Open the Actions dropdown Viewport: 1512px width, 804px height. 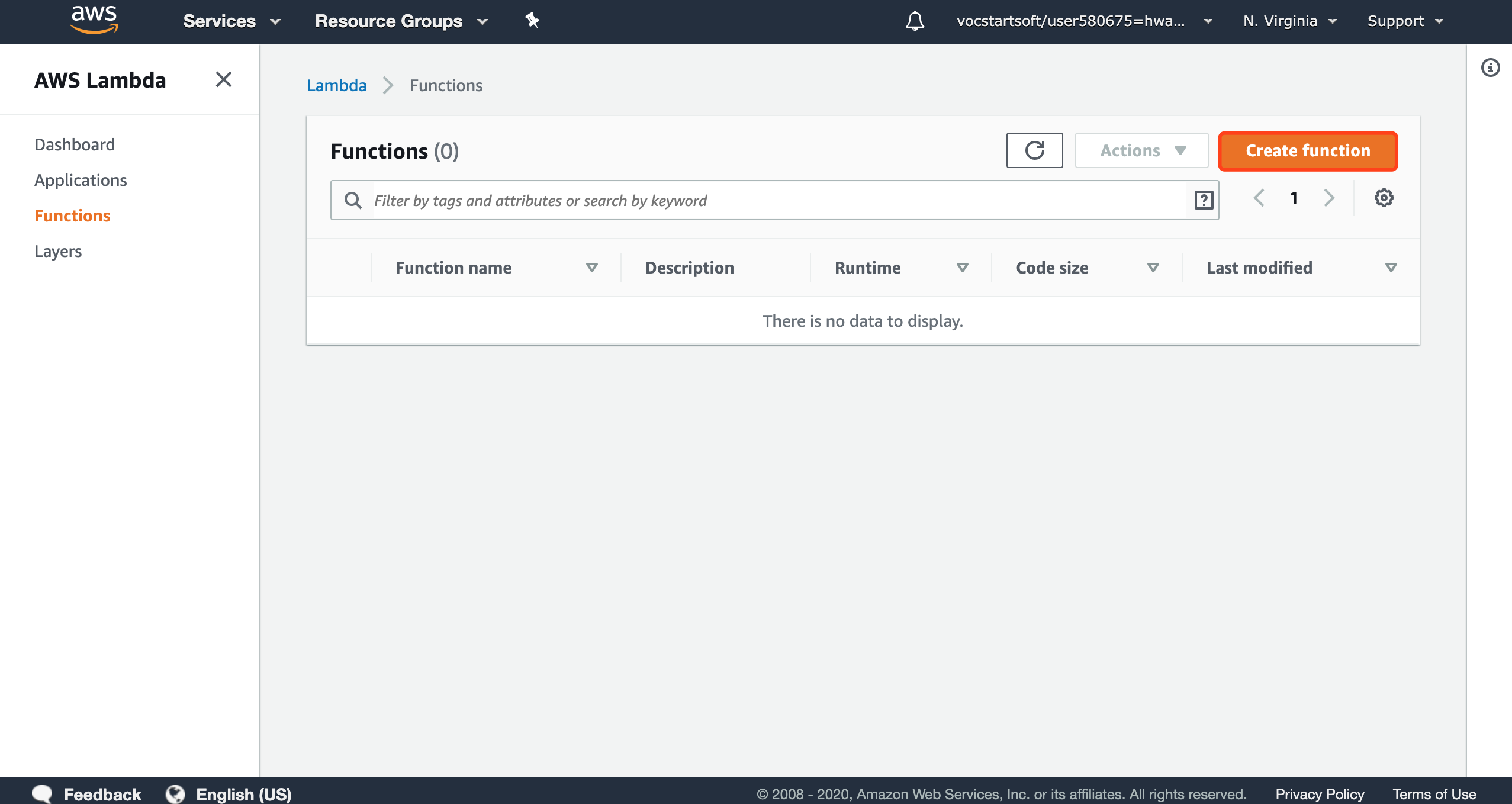(1141, 150)
